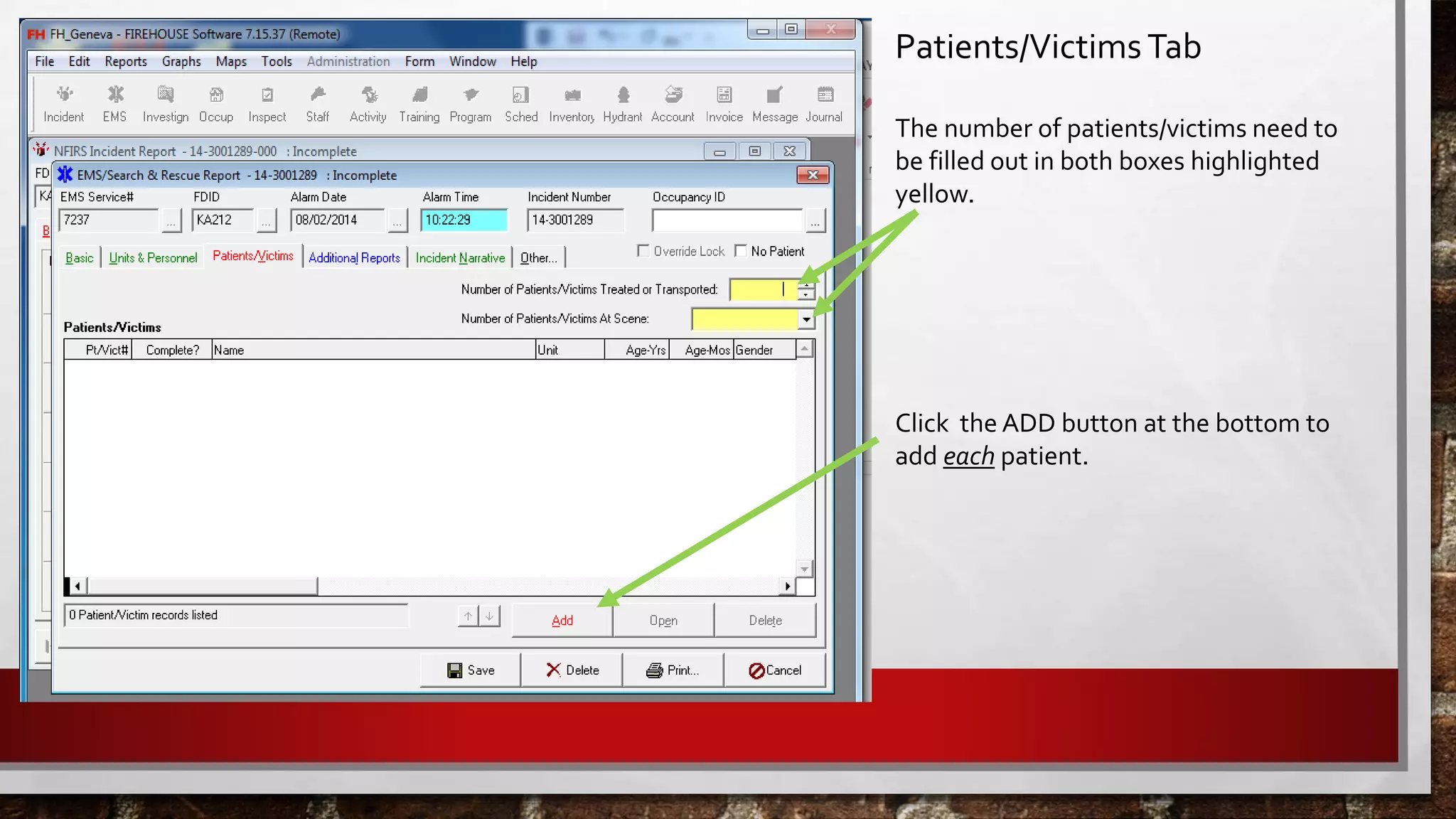Screen dimensions: 1456x819
Task: Open the Inventory toolbar icon
Action: [572, 104]
